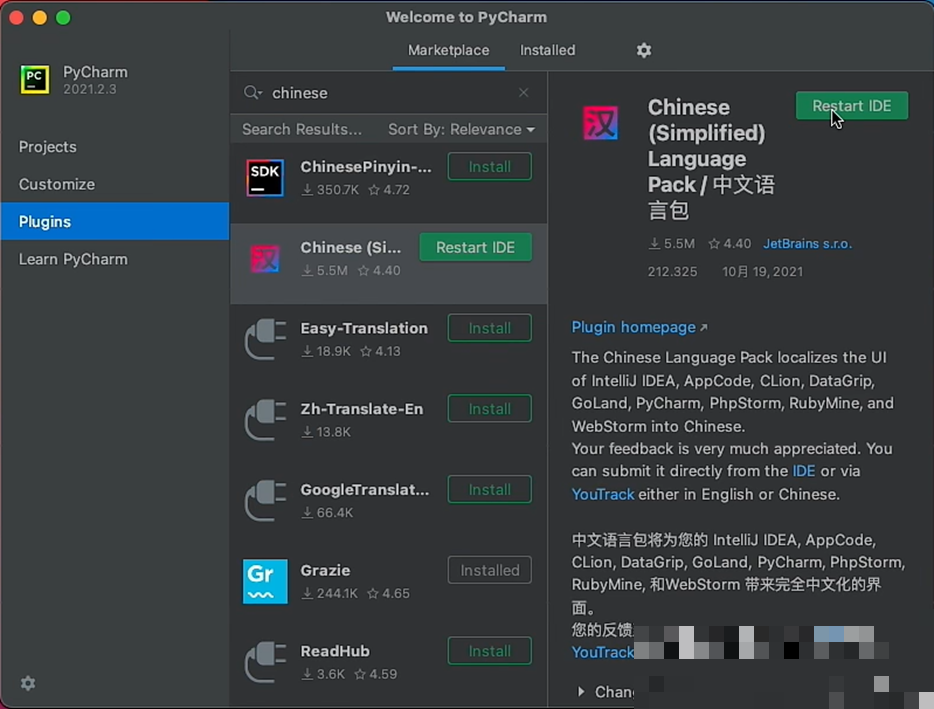Image resolution: width=934 pixels, height=709 pixels.
Task: Click the Search Results... label
Action: pyautogui.click(x=301, y=129)
